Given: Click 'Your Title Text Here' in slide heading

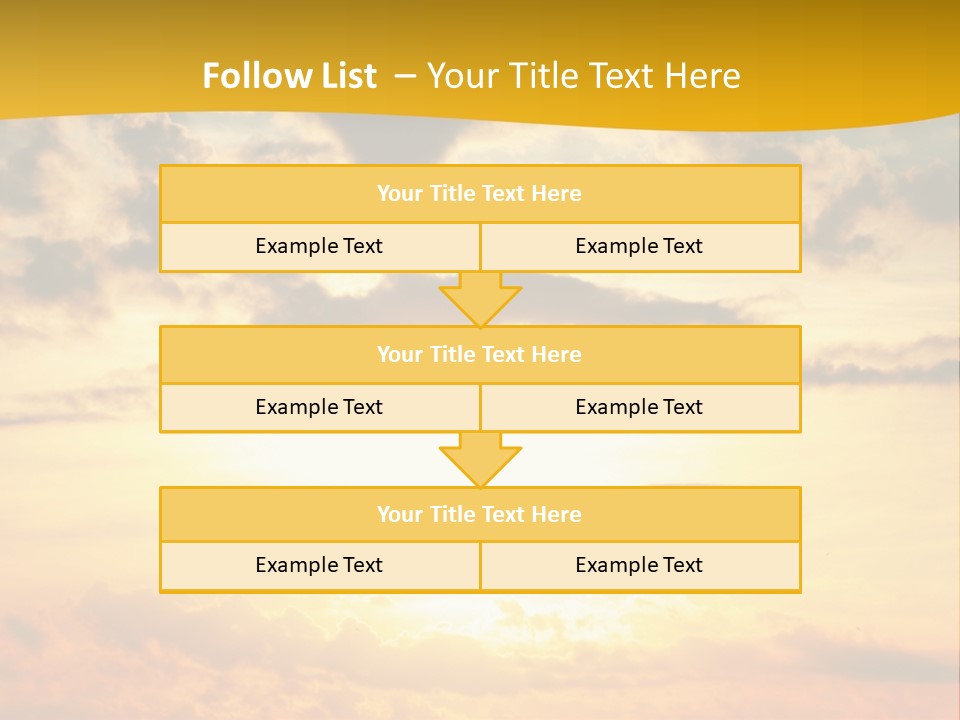Looking at the screenshot, I should point(583,76).
